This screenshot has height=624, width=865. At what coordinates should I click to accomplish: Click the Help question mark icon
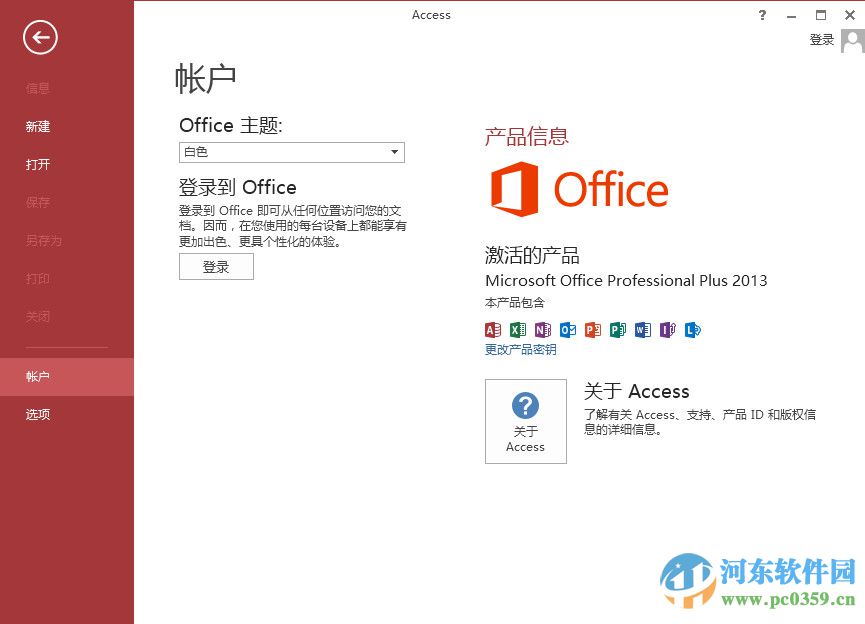(x=761, y=15)
